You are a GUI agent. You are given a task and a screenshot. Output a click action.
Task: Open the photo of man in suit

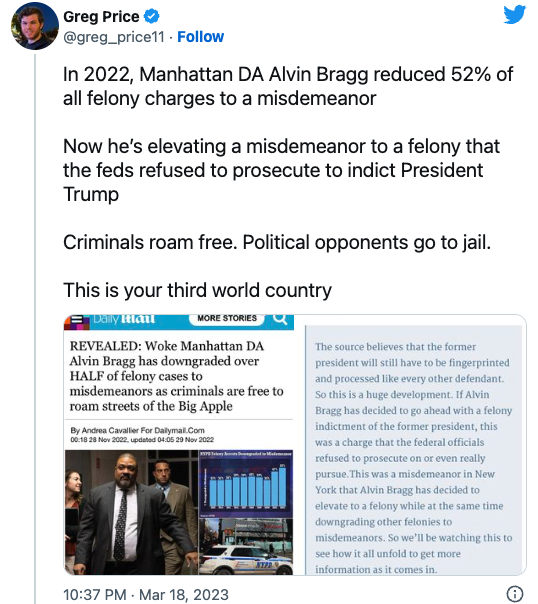pos(131,512)
